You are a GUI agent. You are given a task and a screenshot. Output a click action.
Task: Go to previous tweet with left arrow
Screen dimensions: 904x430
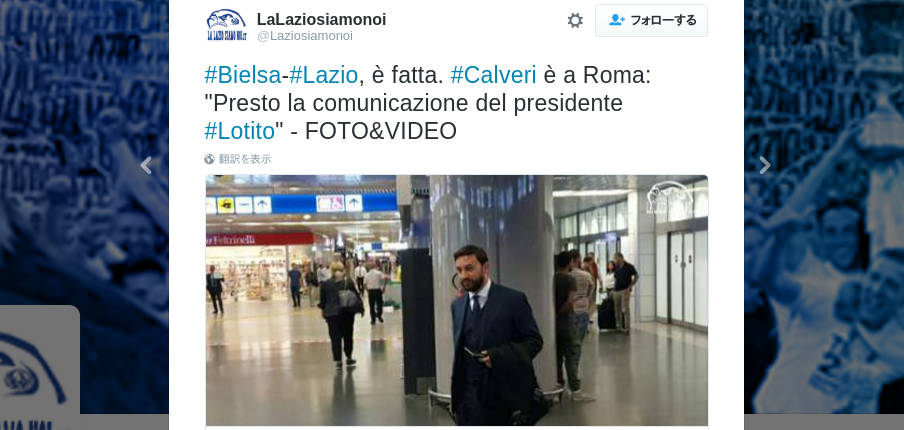[146, 165]
